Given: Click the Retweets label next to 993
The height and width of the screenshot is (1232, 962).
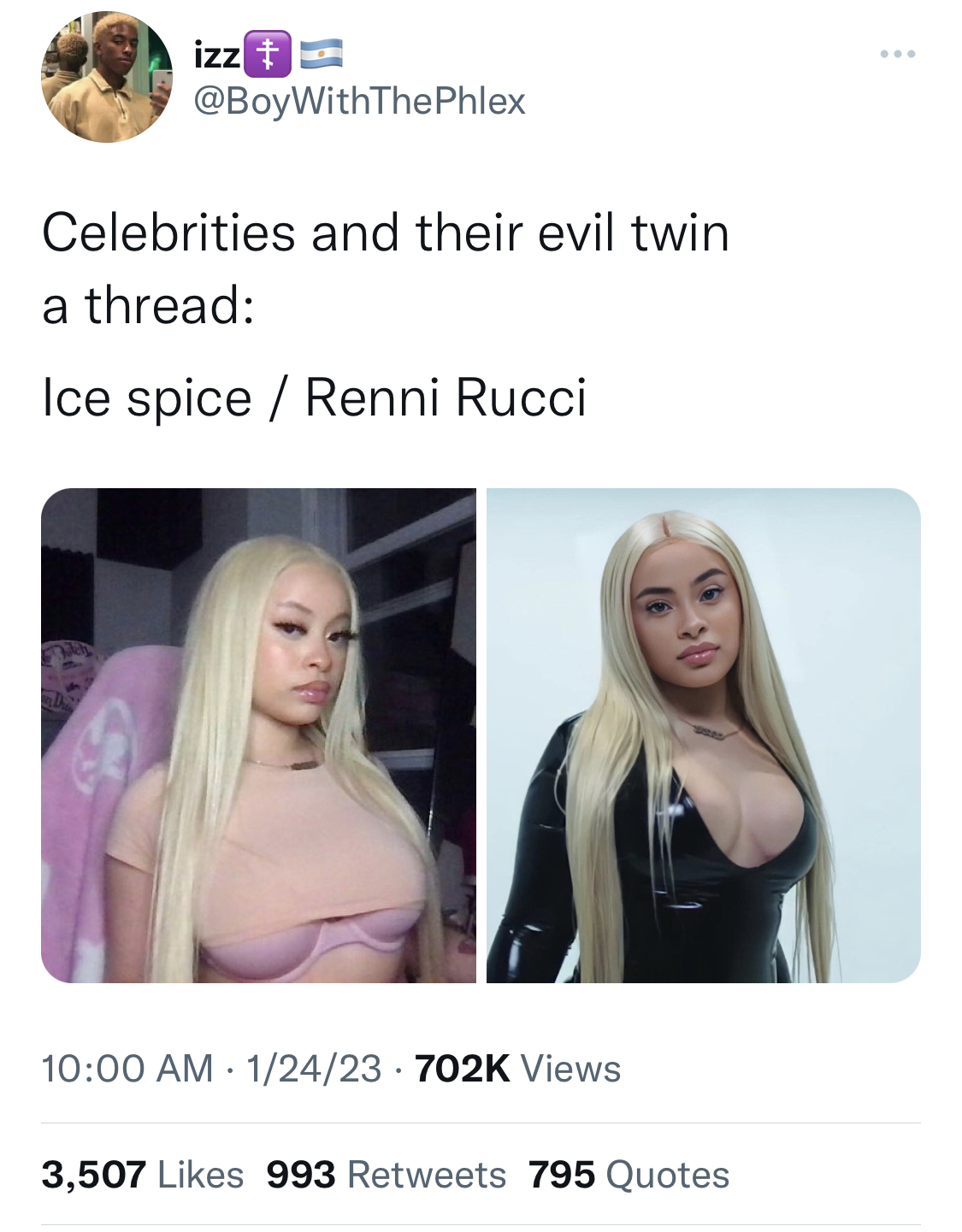Looking at the screenshot, I should 427,1175.
